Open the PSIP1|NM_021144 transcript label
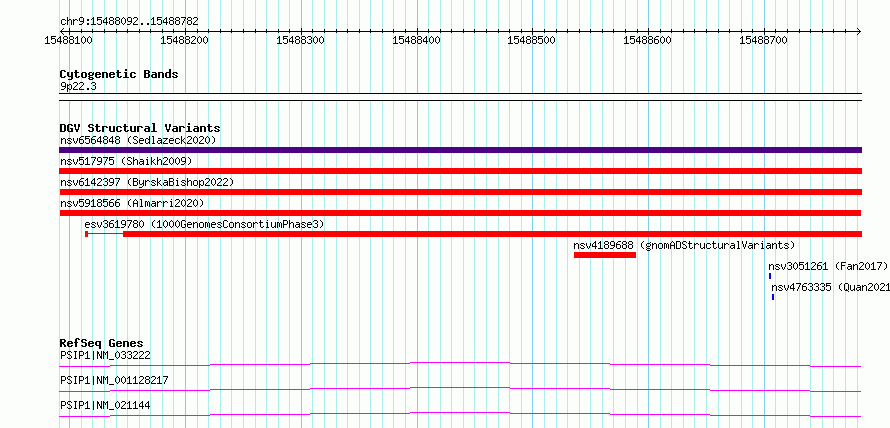This screenshot has height=428, width=890. tap(105, 405)
